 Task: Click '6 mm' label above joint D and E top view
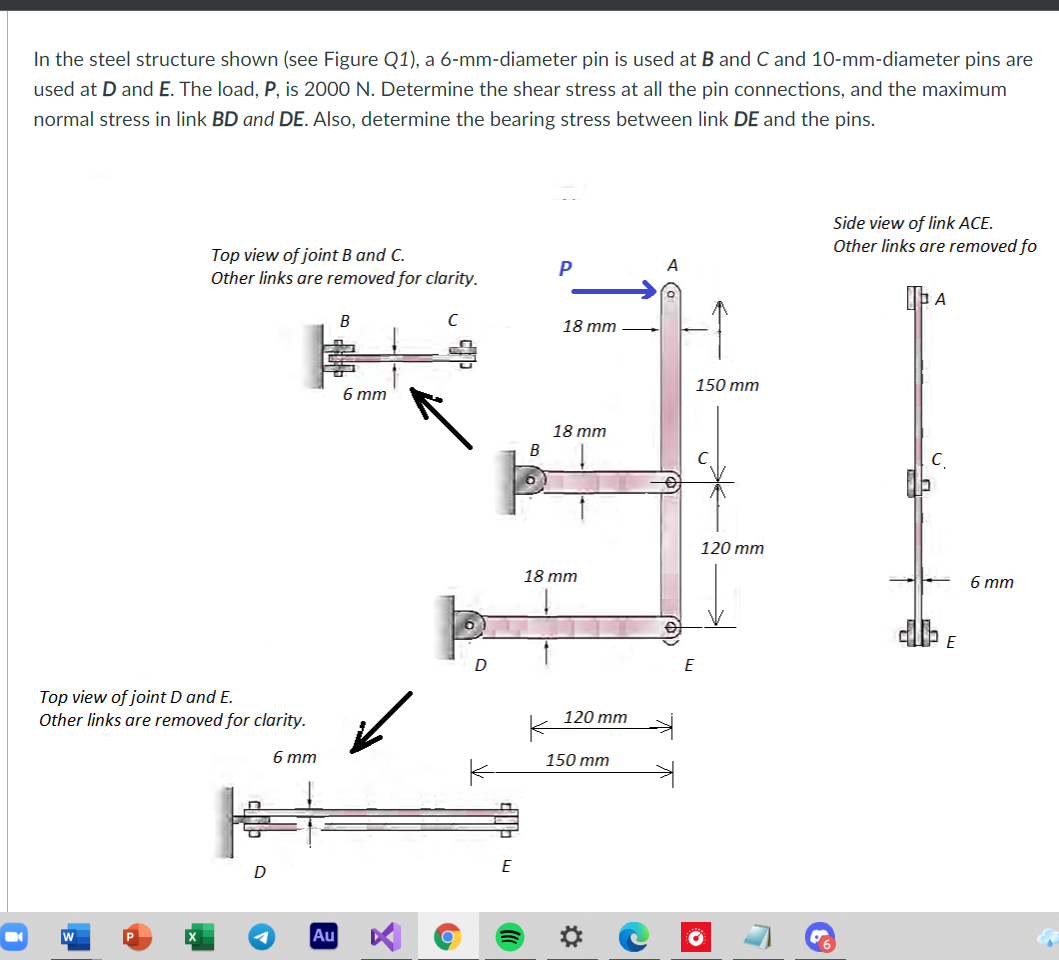point(294,757)
